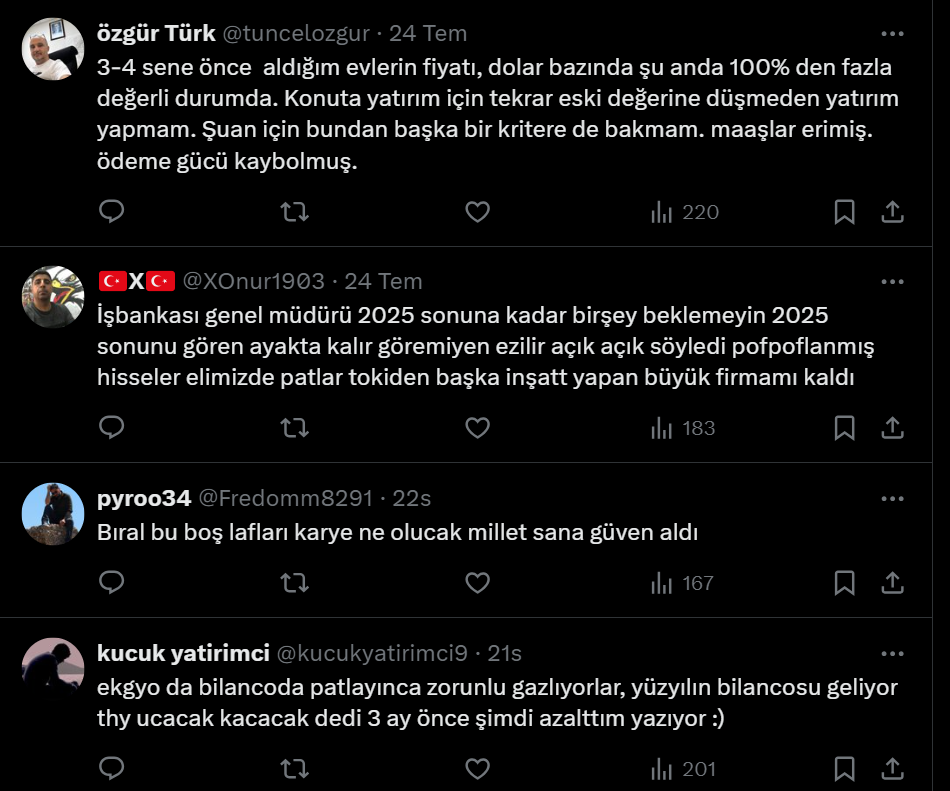Click pyroo34's profile picture
This screenshot has width=950, height=791.
point(52,513)
